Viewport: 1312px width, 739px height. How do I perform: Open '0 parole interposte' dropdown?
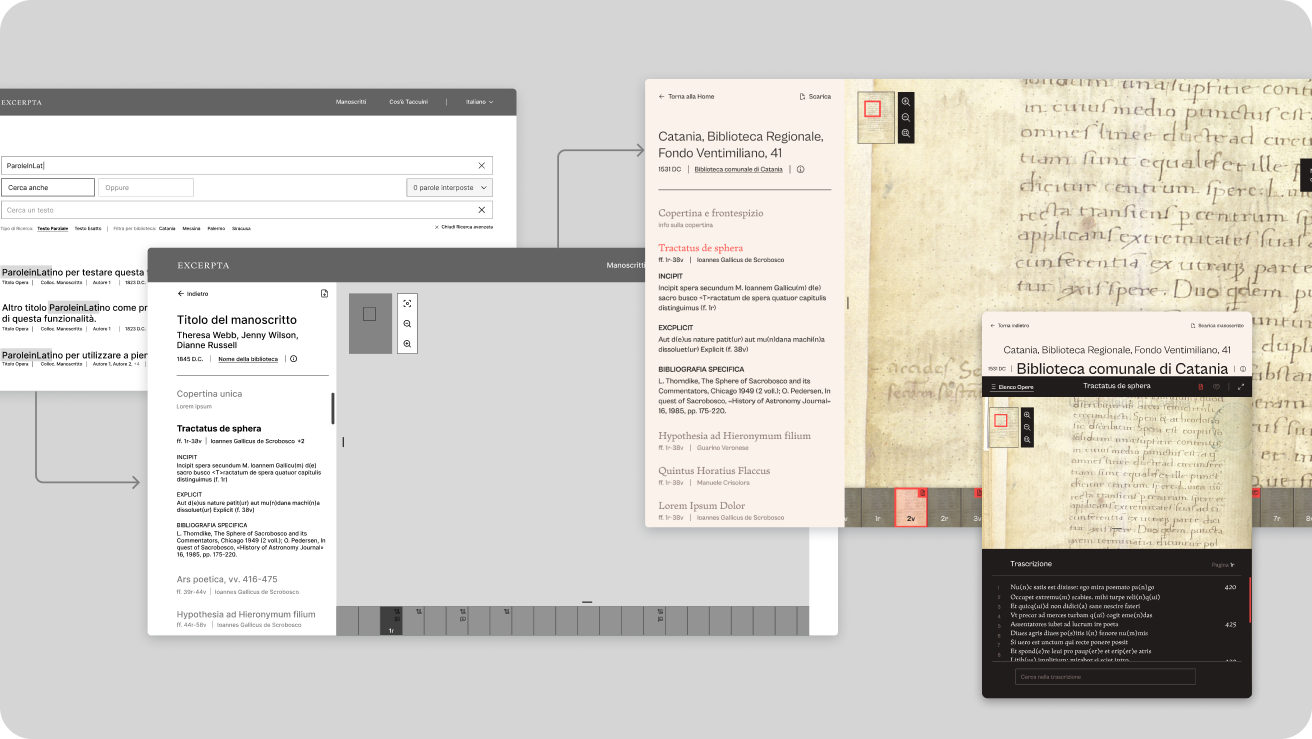pyautogui.click(x=450, y=187)
